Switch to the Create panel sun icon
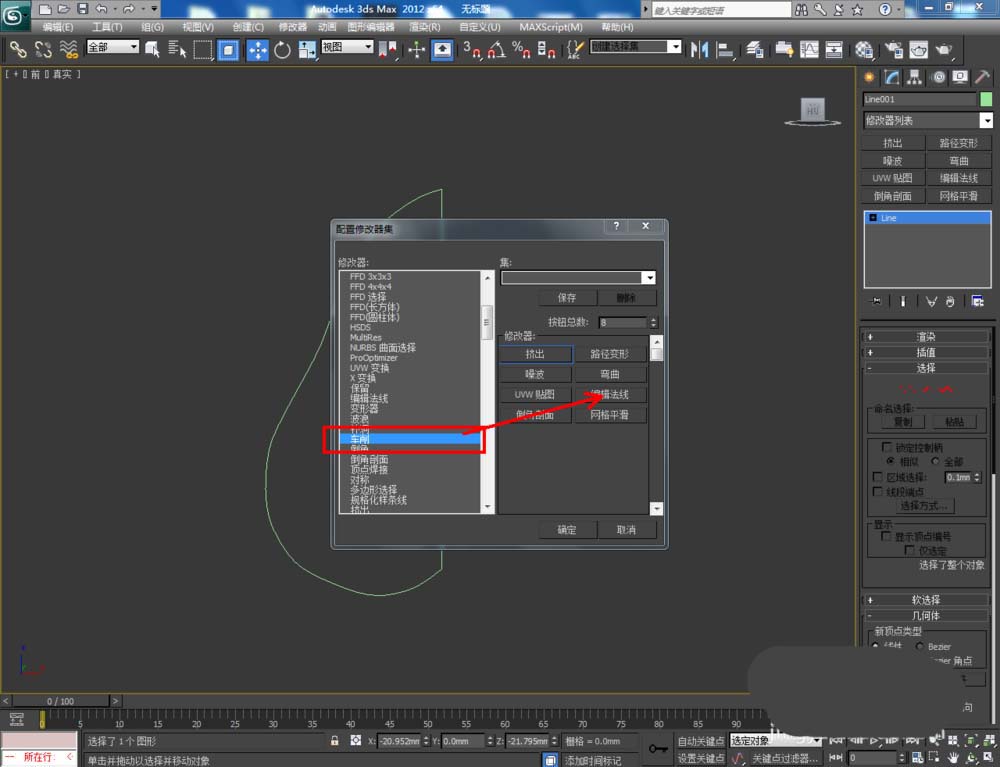This screenshot has height=767, width=1000. (x=869, y=77)
